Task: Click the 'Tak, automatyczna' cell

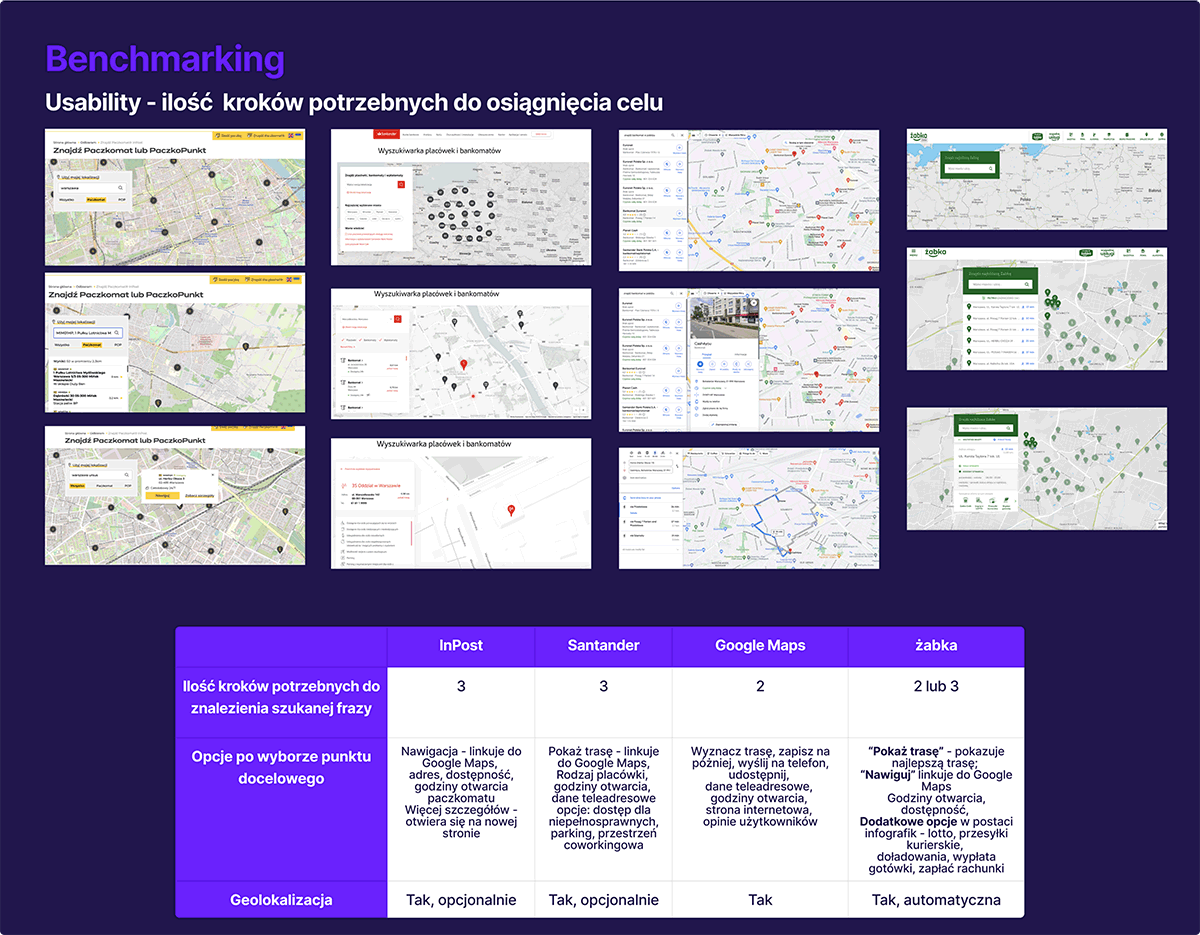Action: click(x=935, y=900)
